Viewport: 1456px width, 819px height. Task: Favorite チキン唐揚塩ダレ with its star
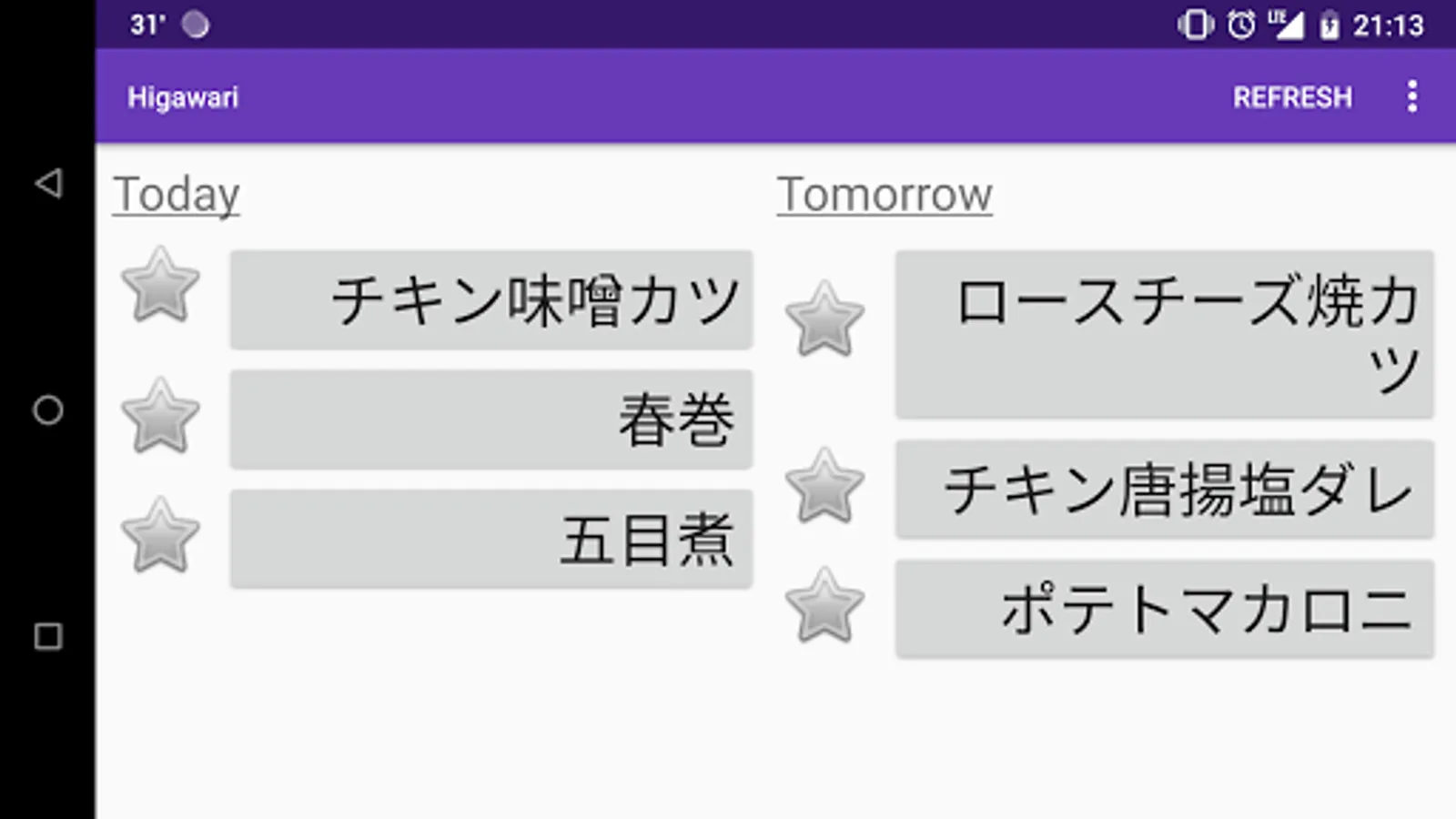(824, 487)
